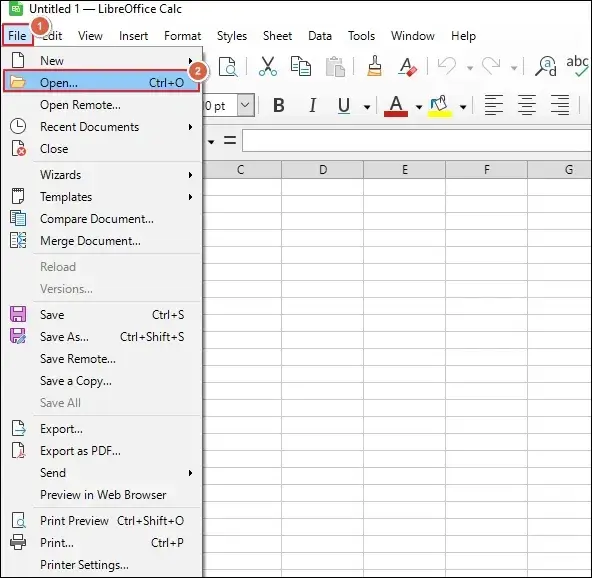Click the Clone Formatting paintbrush icon
This screenshot has height=578, width=592.
[x=374, y=66]
